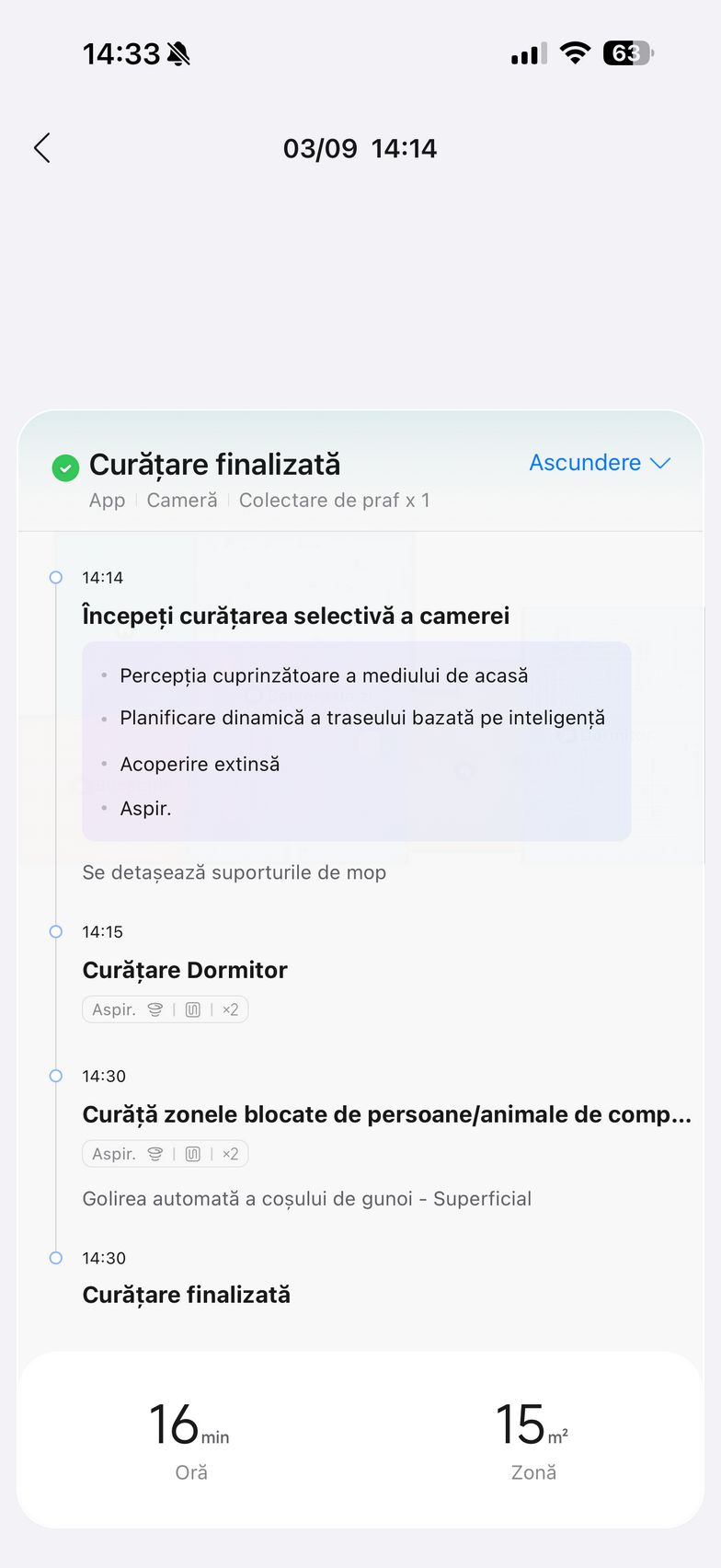Tap the silent mode bell icon
721x1568 pixels.
[179, 54]
